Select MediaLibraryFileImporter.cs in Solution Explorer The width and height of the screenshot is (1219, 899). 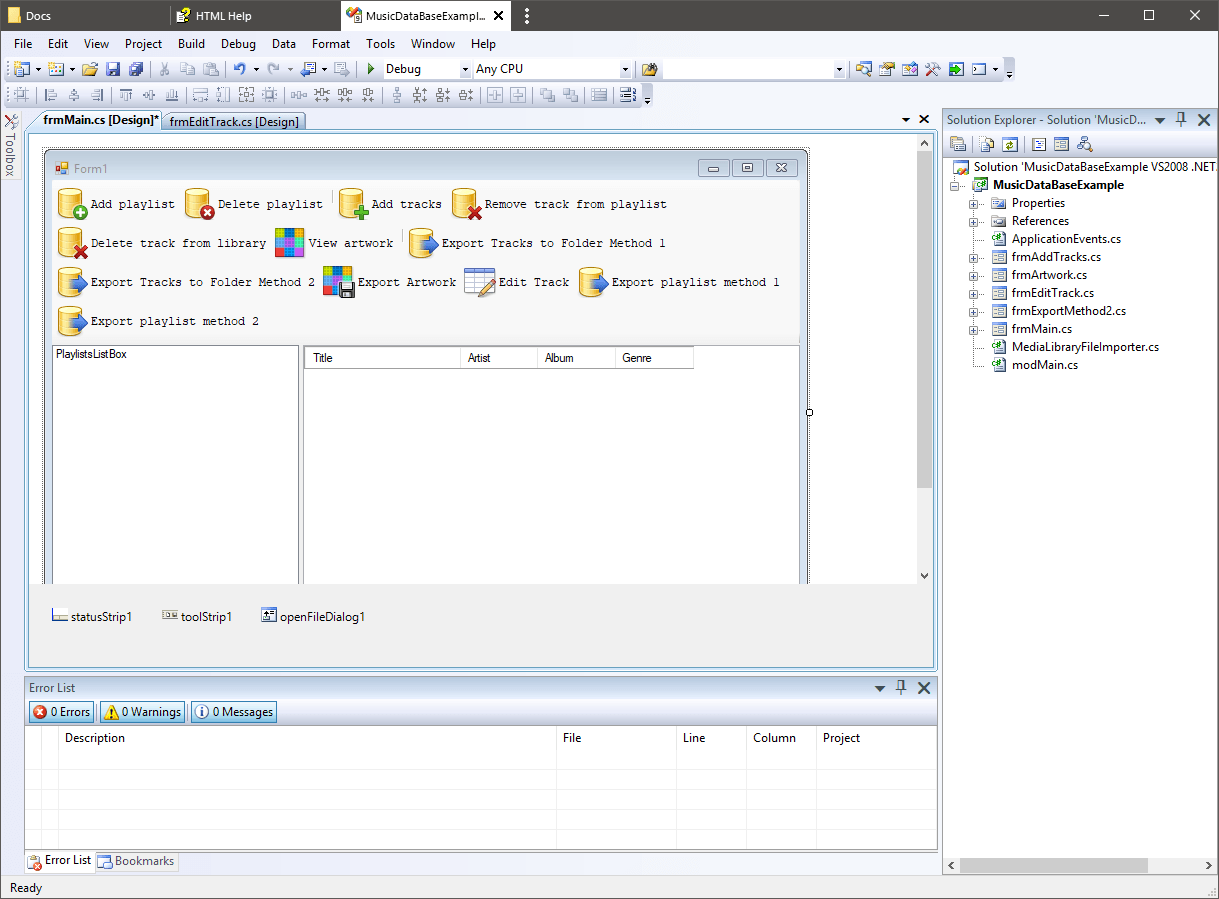click(x=1084, y=347)
